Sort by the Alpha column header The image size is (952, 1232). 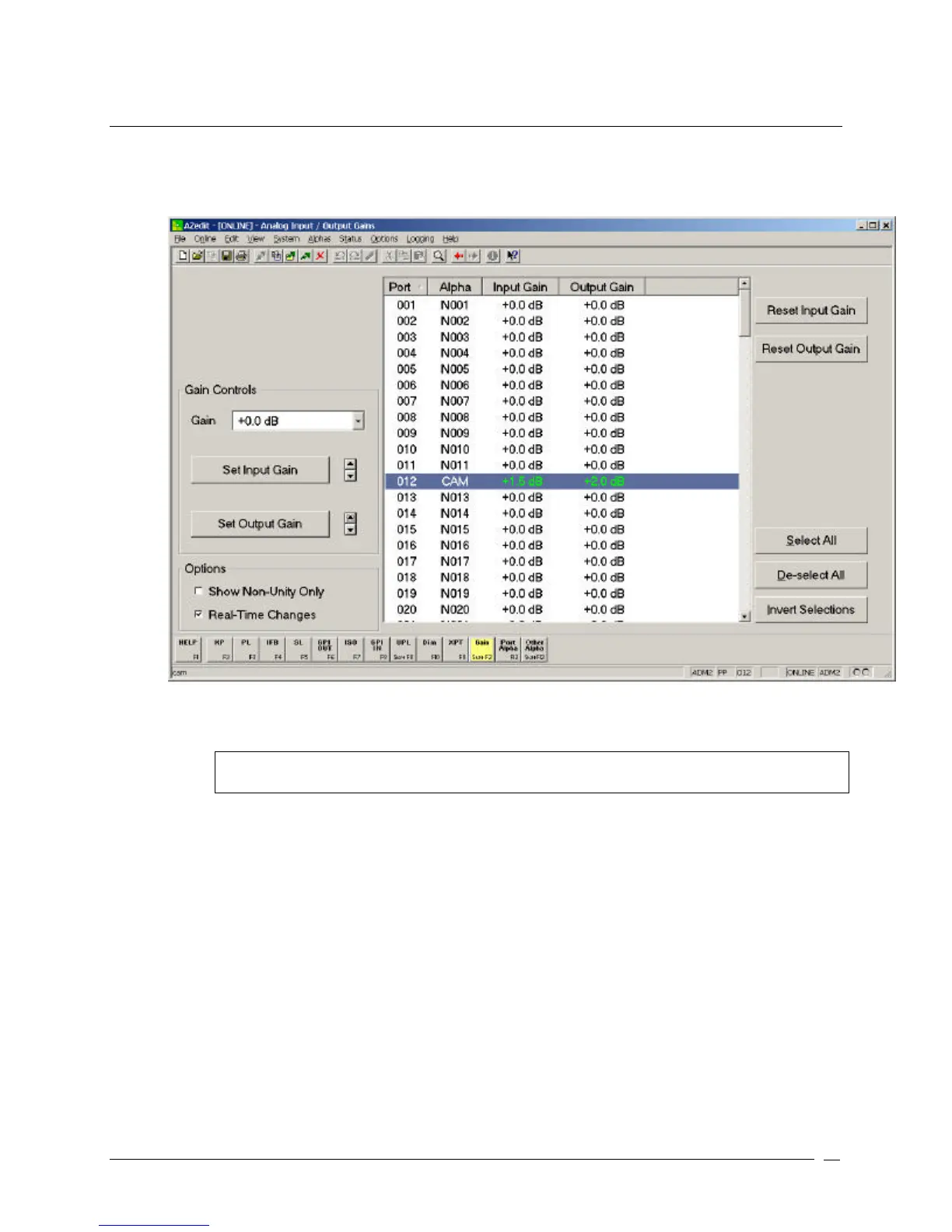click(x=455, y=287)
